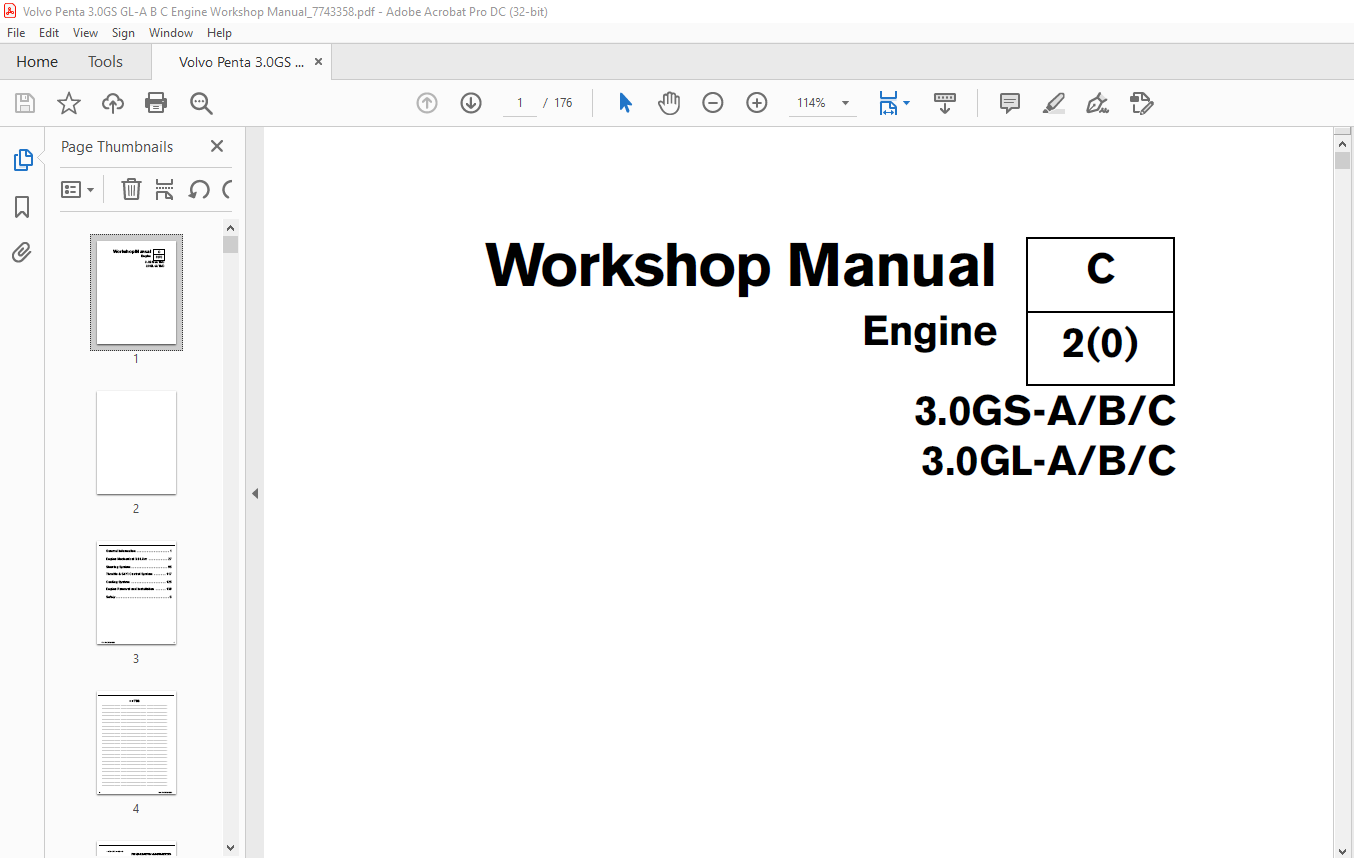
Task: Activate the Selection arrow tool
Action: click(625, 103)
